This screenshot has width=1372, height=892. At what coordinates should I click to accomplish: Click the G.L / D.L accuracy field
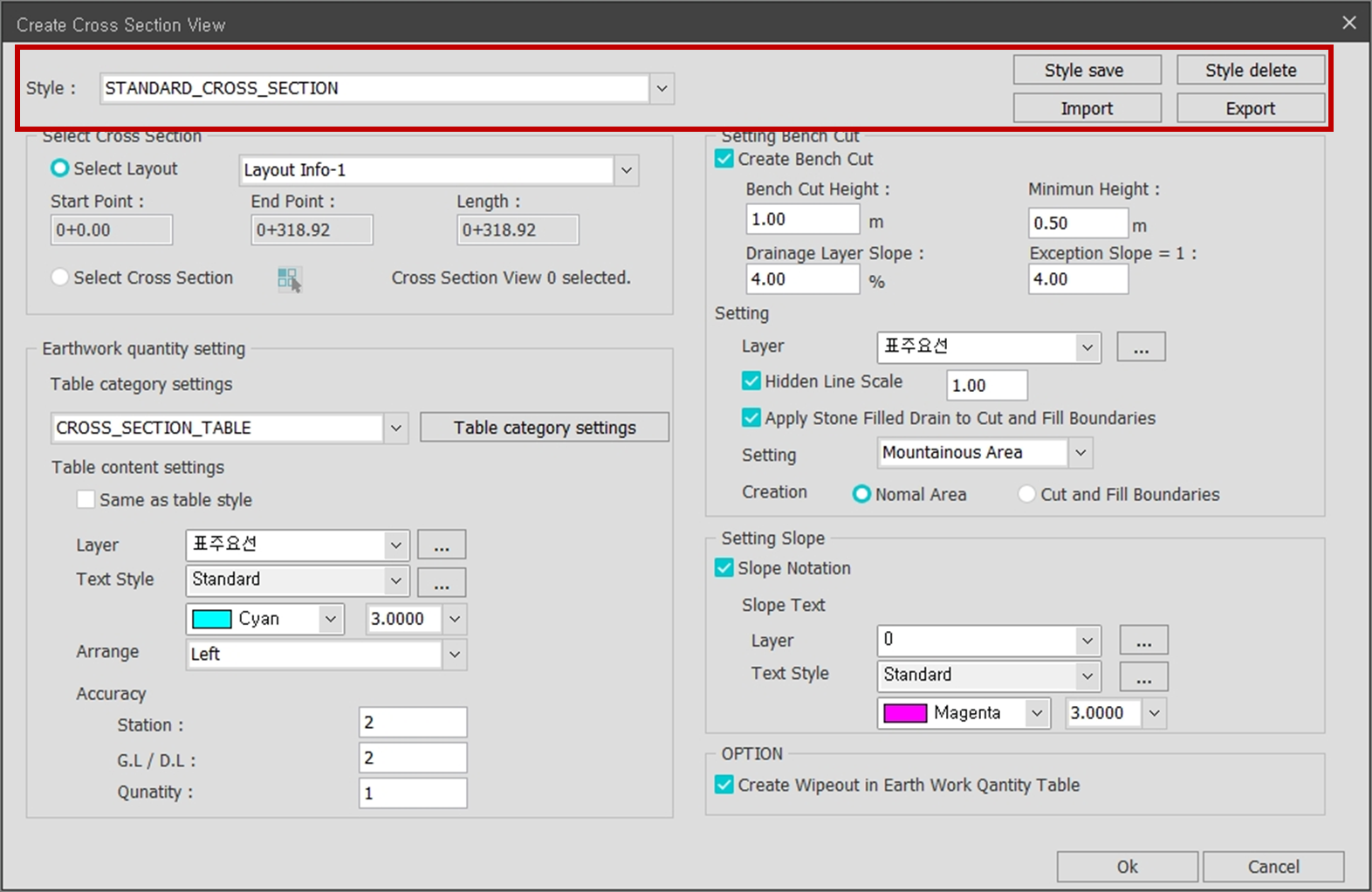point(413,758)
